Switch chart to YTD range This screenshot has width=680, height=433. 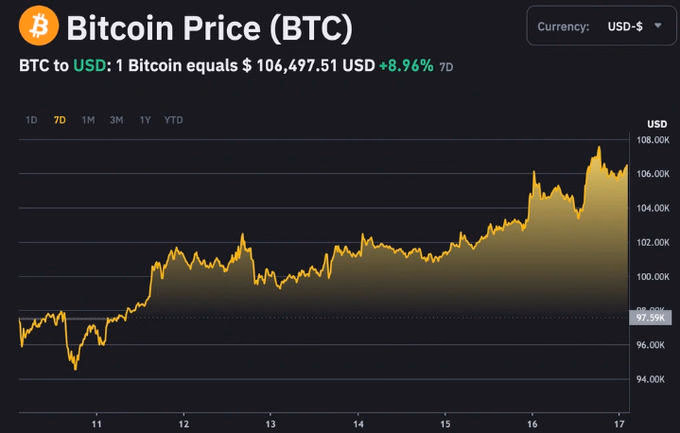(x=174, y=120)
